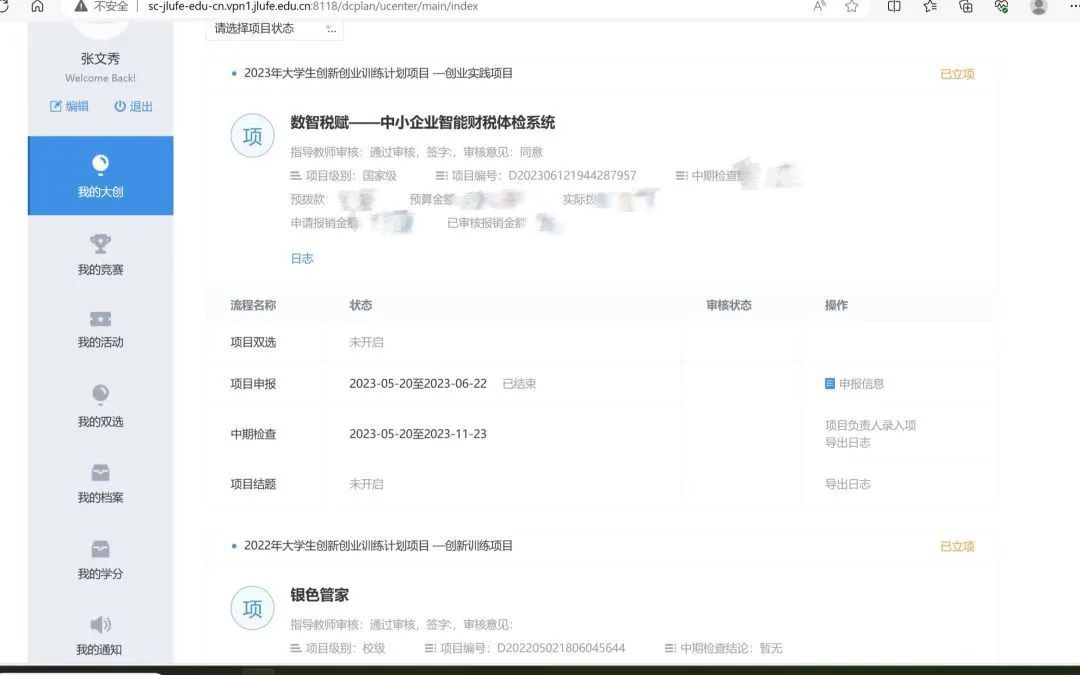Click the 已结束 status text
The height and width of the screenshot is (675, 1080).
[519, 384]
